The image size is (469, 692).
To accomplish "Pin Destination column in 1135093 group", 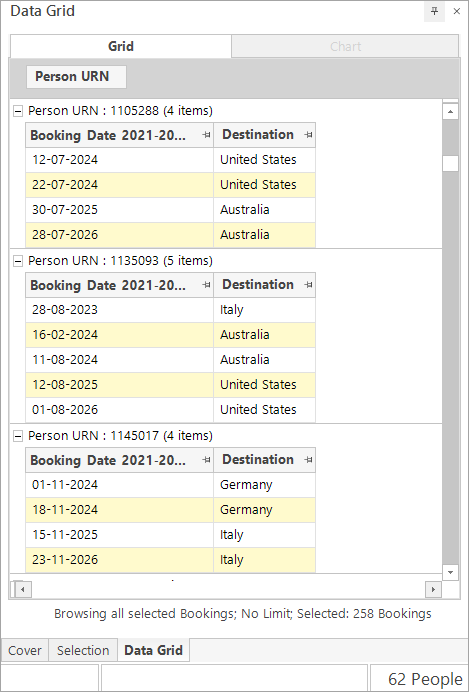I will click(308, 285).
